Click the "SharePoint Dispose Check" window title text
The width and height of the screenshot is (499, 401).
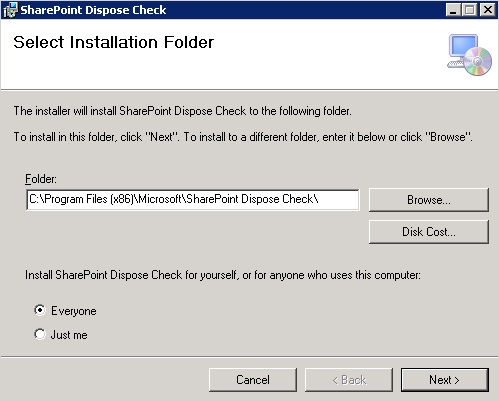93,10
